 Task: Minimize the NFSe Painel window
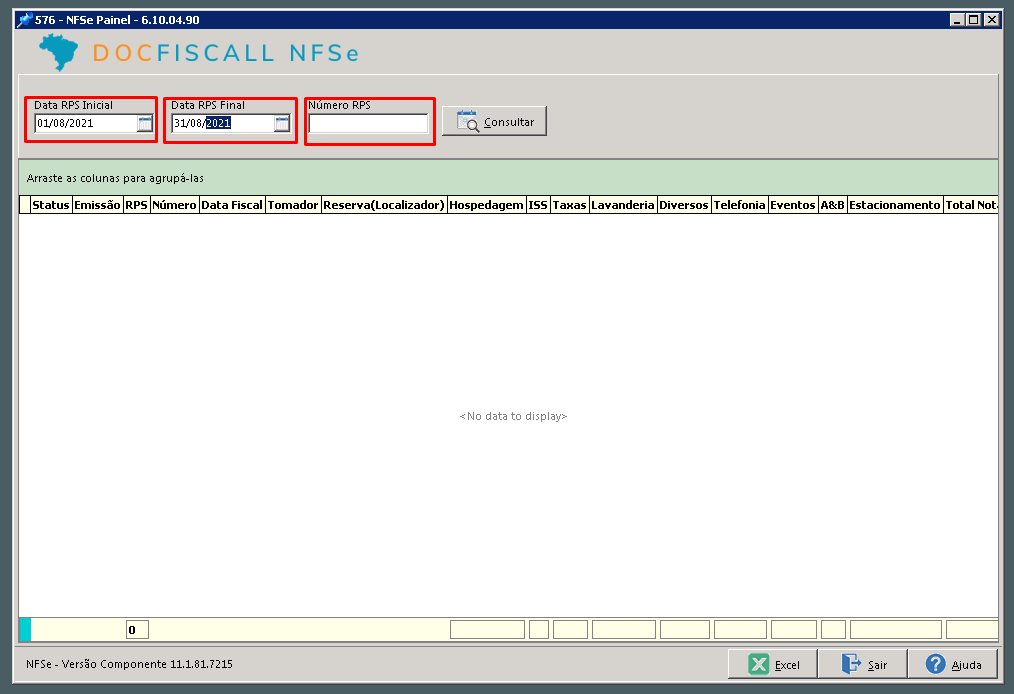(957, 20)
